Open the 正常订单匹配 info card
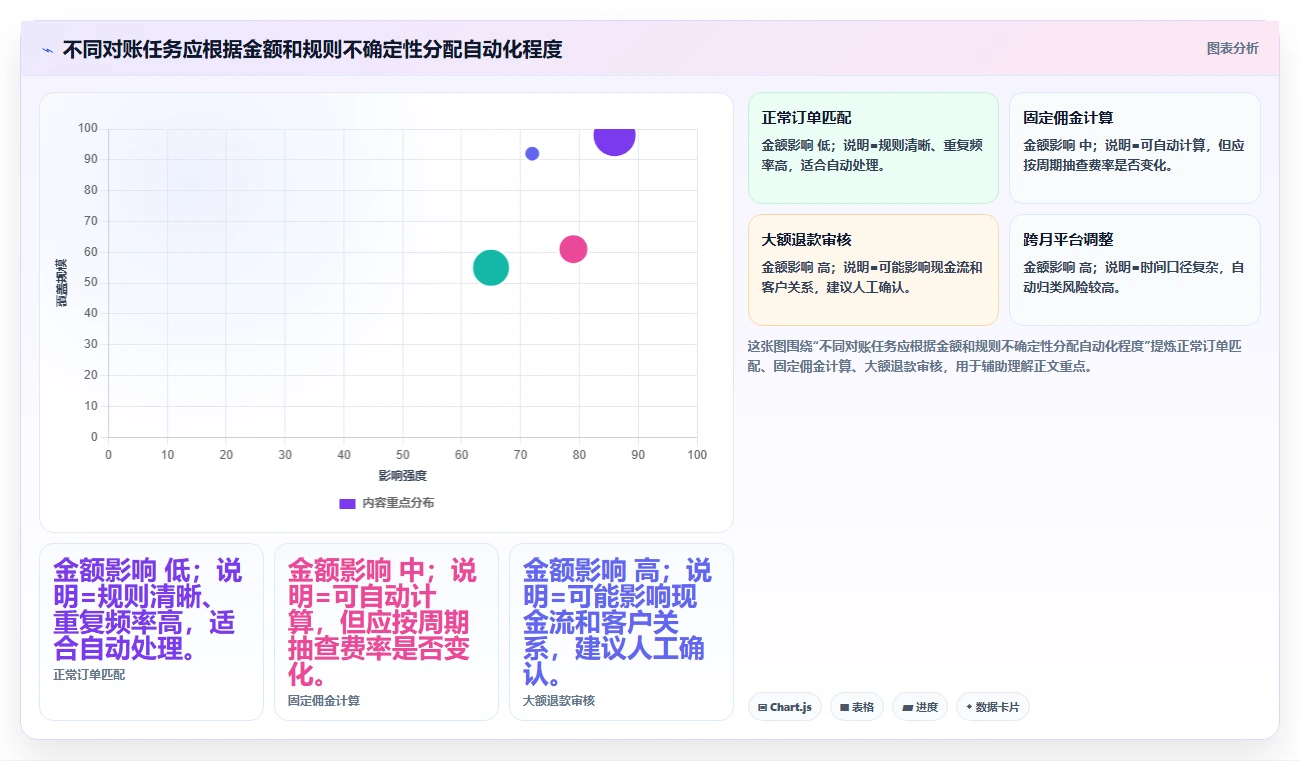 (x=873, y=148)
